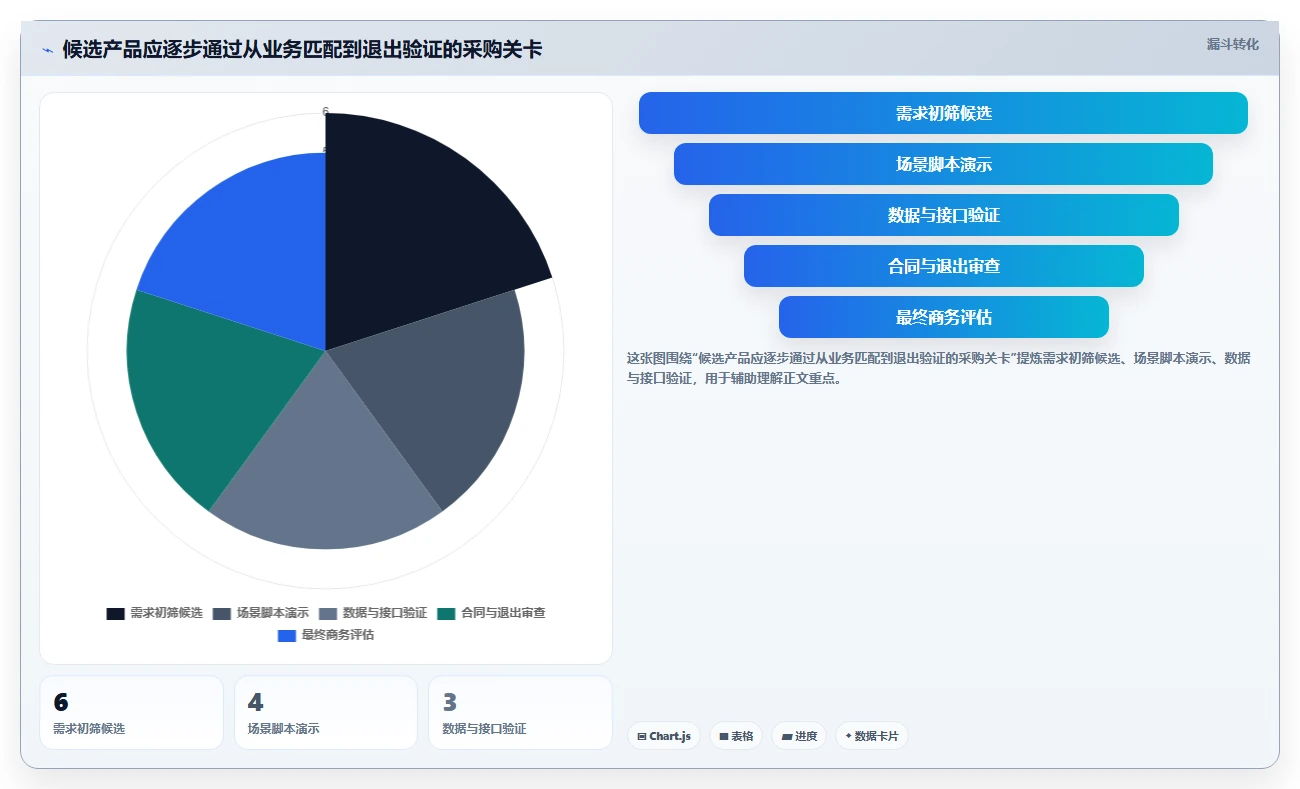Click the 数据卡片 tag chip
This screenshot has width=1300, height=789.
coord(872,736)
